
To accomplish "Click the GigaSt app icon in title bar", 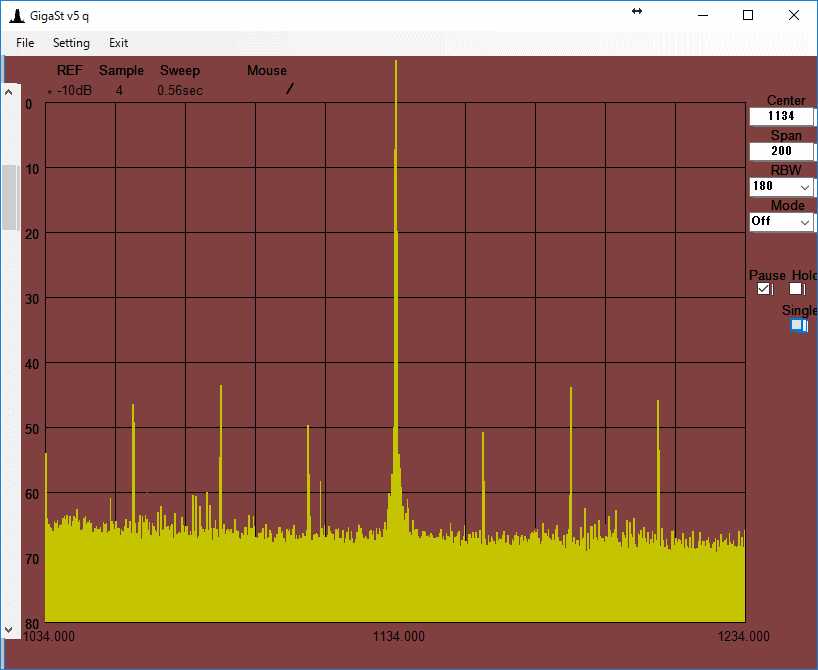I will pos(17,16).
